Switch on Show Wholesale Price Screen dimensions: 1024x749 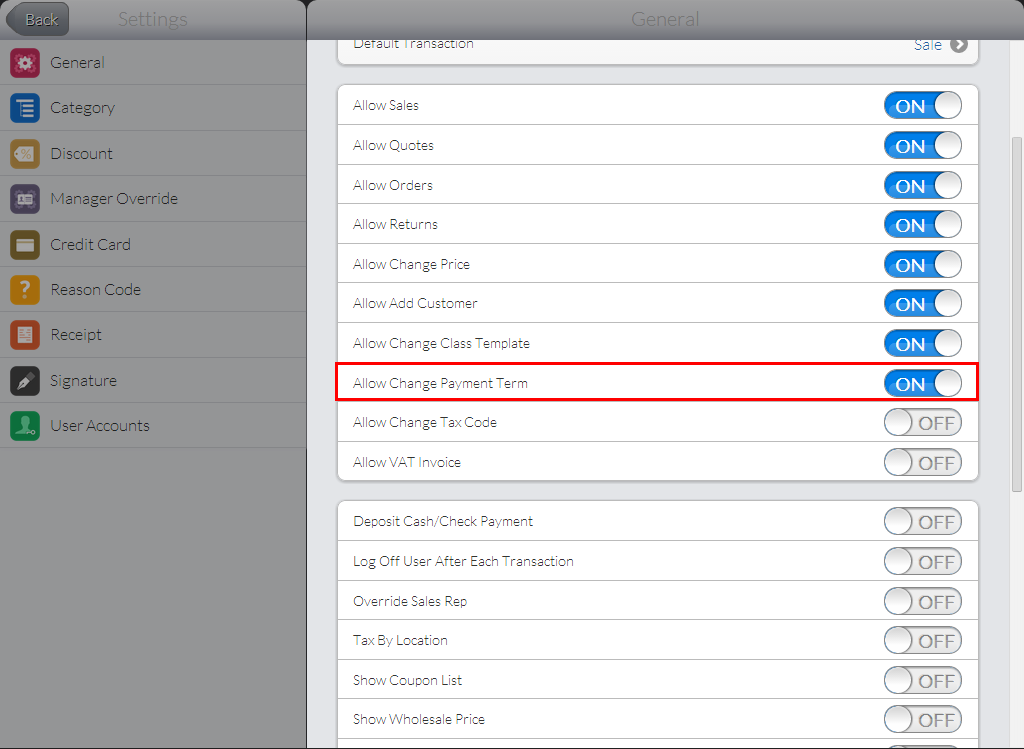(x=923, y=720)
